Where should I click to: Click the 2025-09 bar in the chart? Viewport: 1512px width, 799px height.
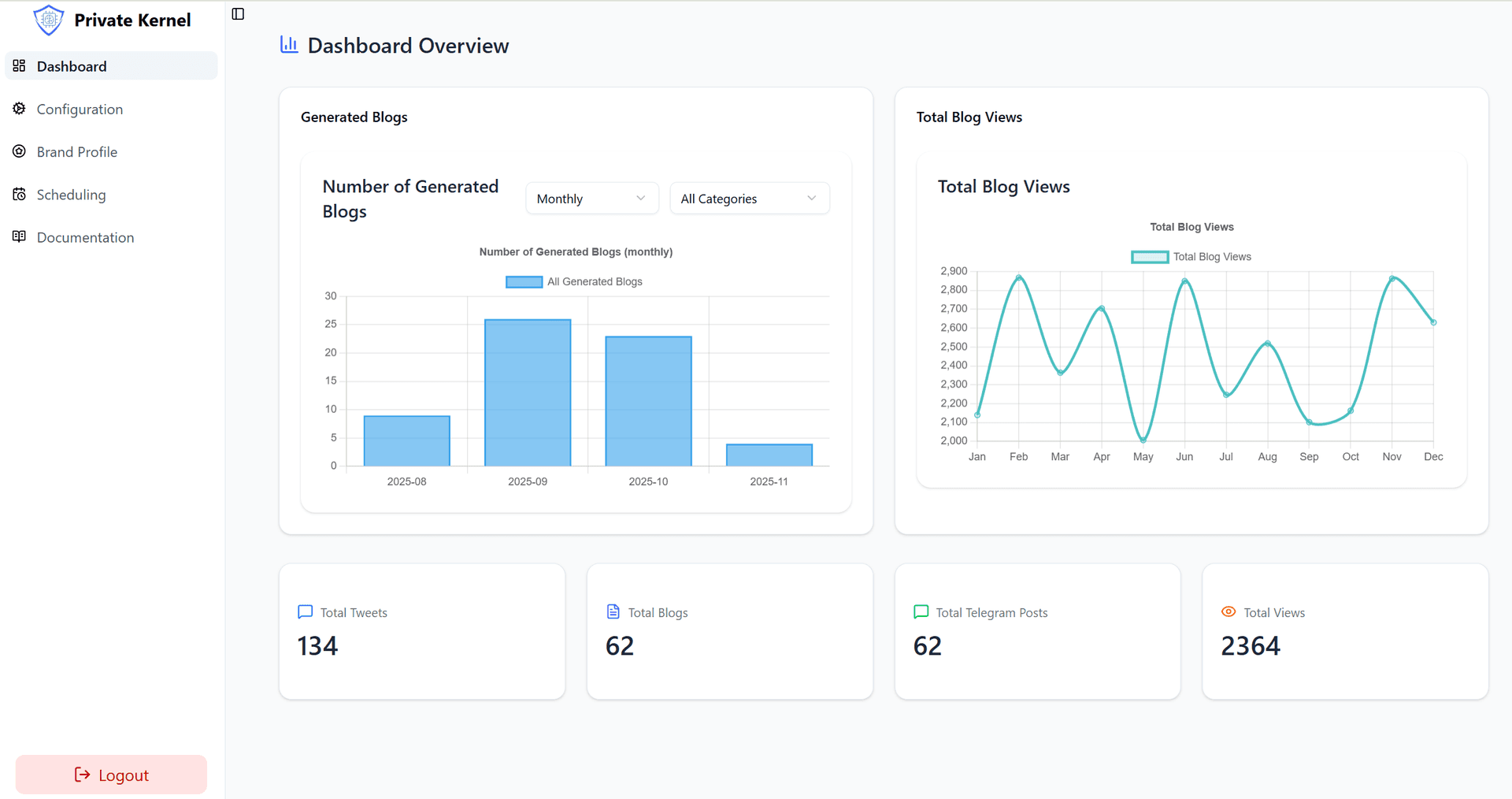(x=528, y=392)
